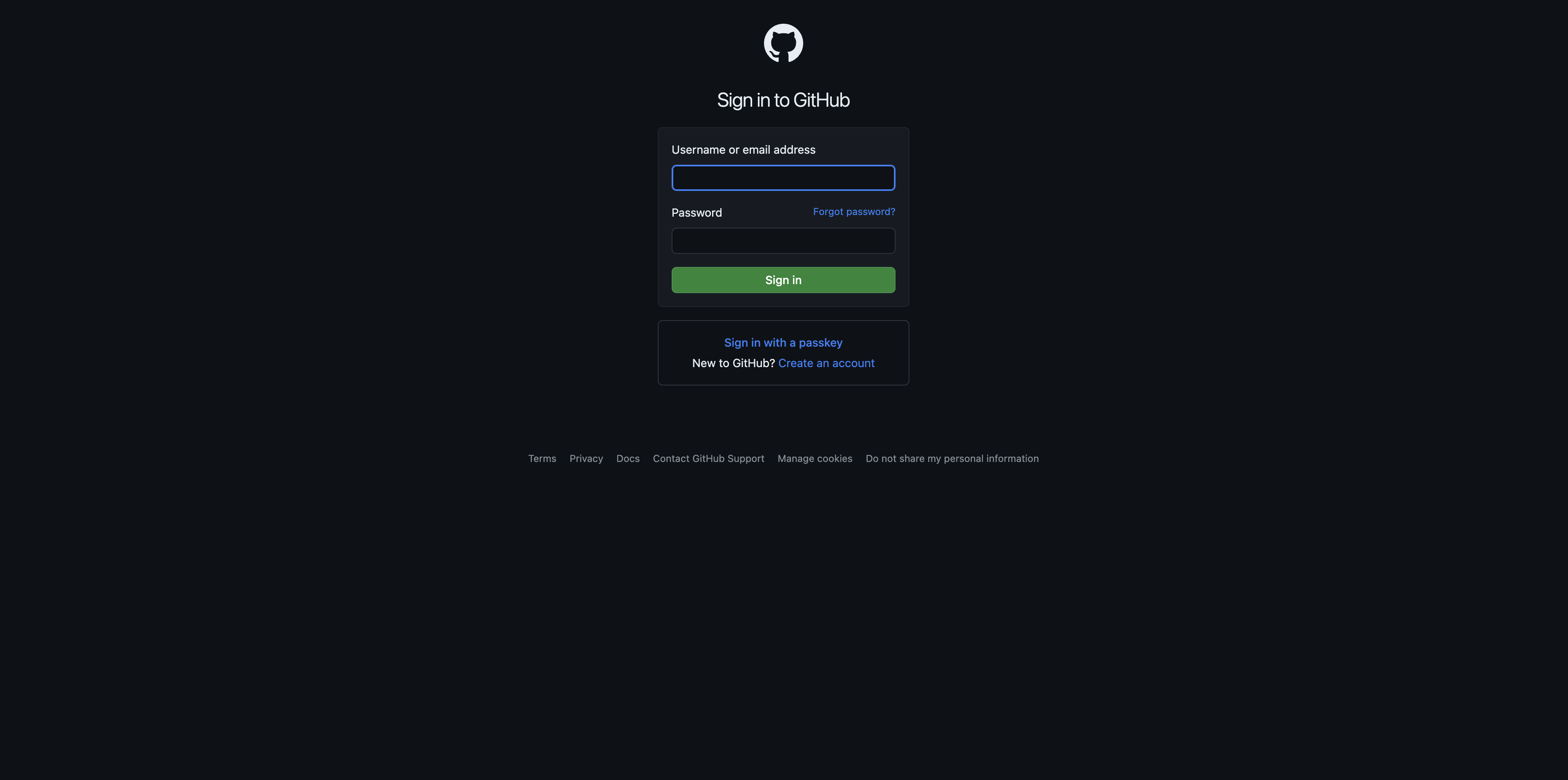
Task: Open Terms in the footer
Action: [x=542, y=459]
